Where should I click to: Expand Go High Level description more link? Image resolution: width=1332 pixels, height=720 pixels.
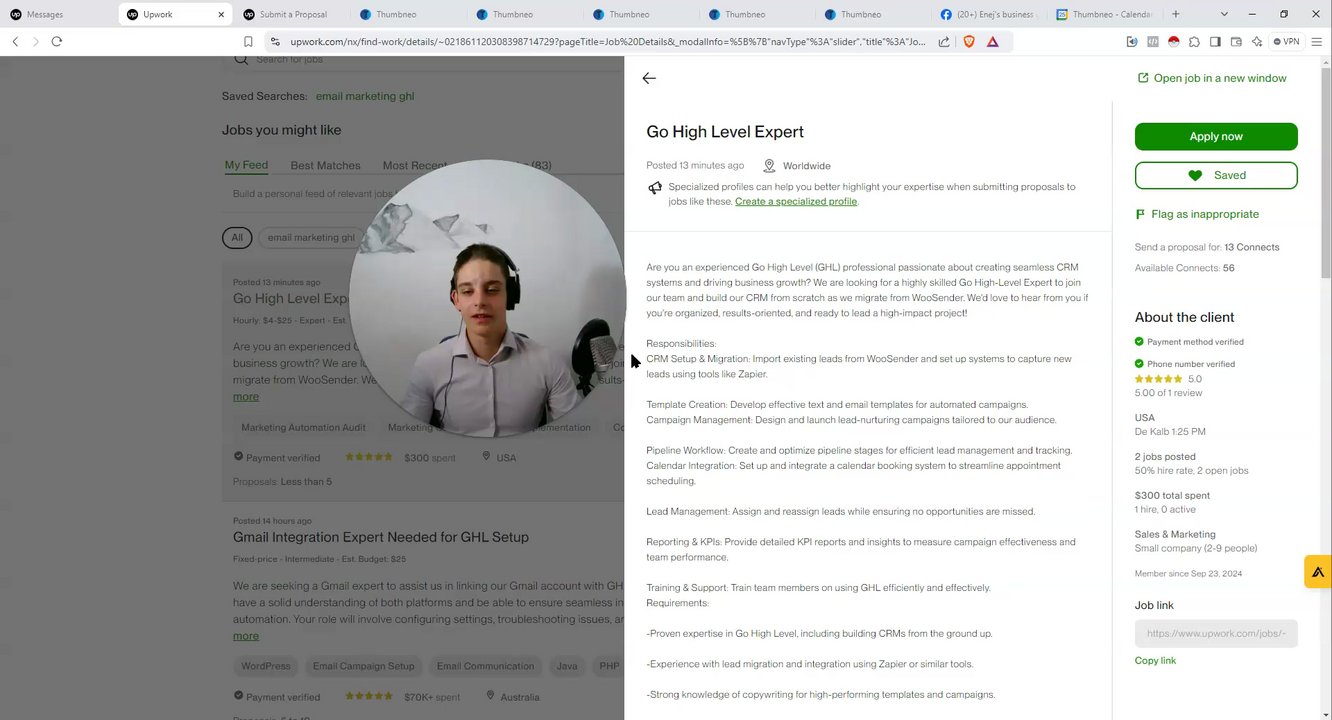tap(246, 397)
